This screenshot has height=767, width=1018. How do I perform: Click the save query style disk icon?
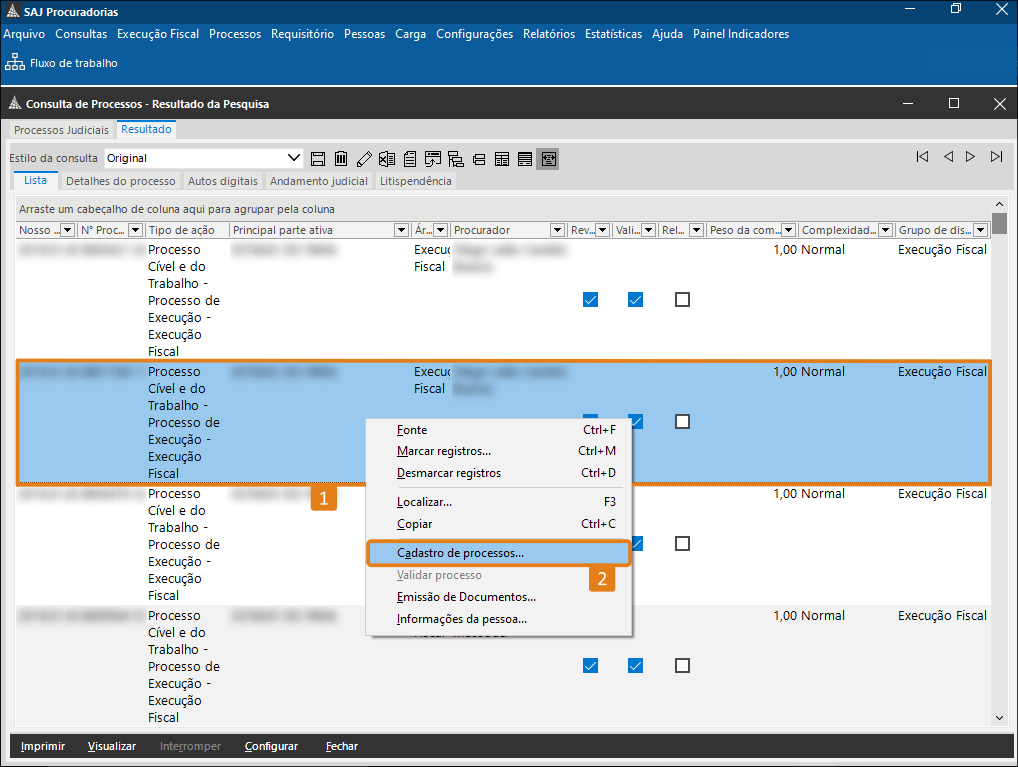coord(318,158)
